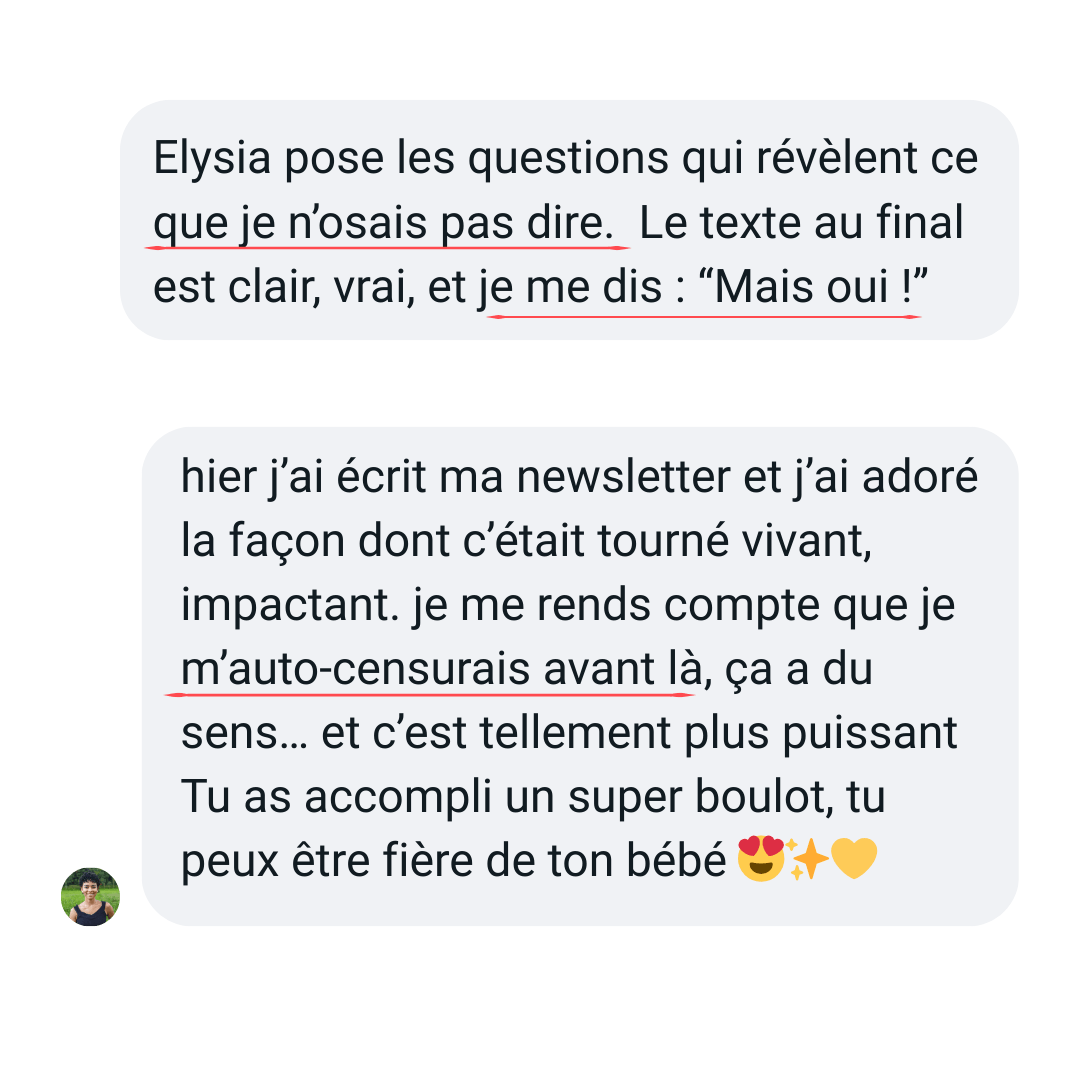Click line "sens… et c'est tellement plus puissant"
Image resolution: width=1080 pixels, height=1080 pixels.
[x=569, y=732]
